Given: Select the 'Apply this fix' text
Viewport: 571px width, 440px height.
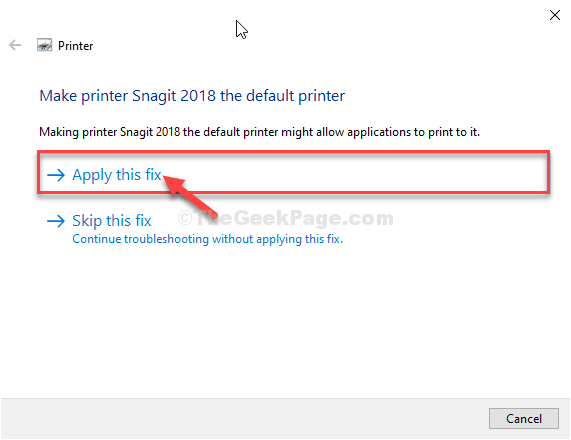Looking at the screenshot, I should coord(117,175).
